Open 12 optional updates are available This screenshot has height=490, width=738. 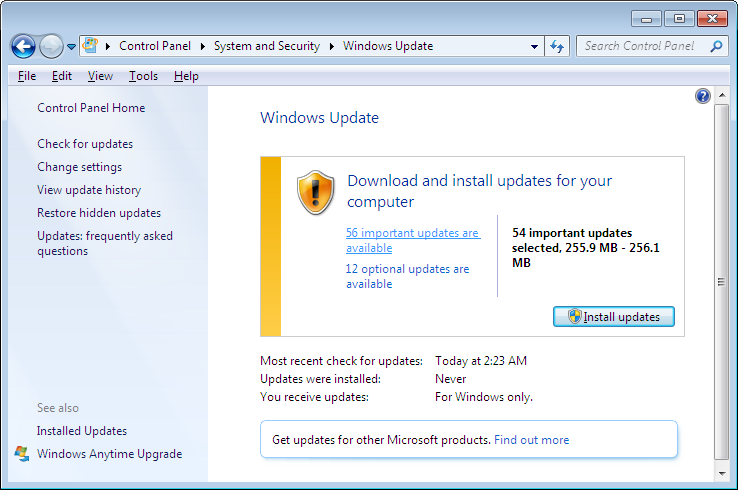407,276
